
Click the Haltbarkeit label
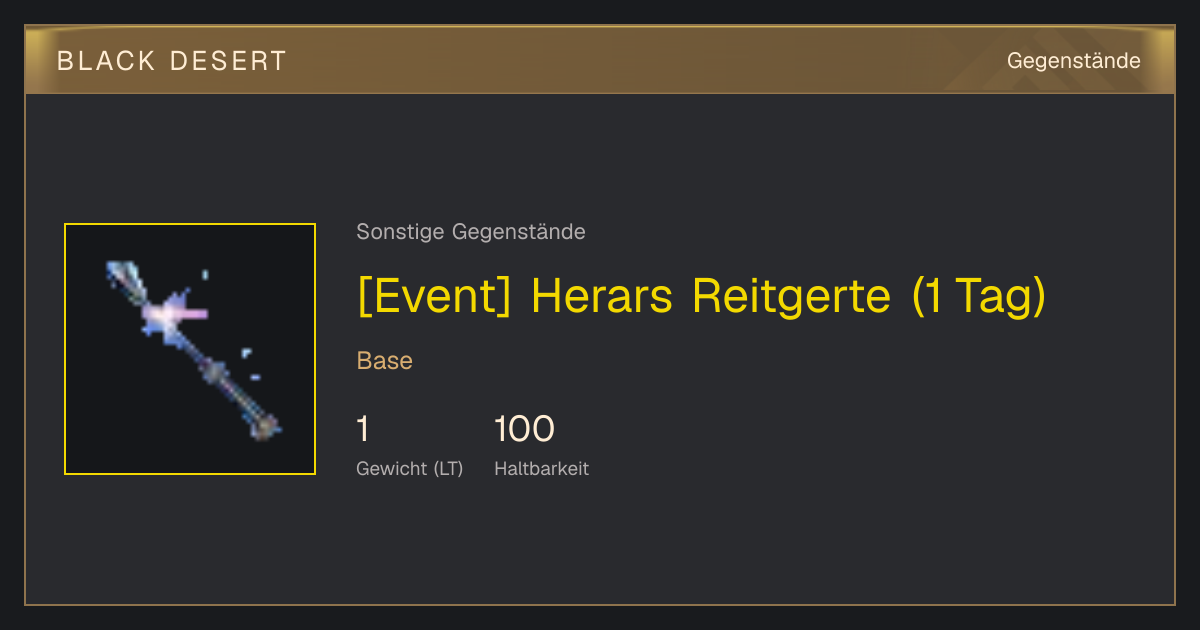tap(541, 468)
